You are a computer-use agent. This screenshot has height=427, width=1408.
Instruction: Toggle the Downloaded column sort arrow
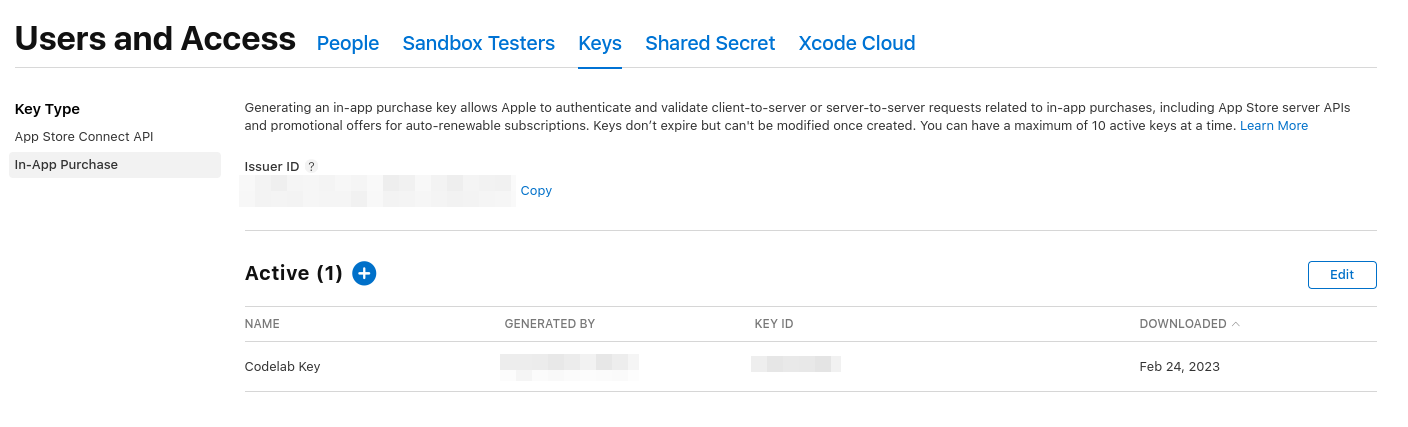click(1236, 324)
